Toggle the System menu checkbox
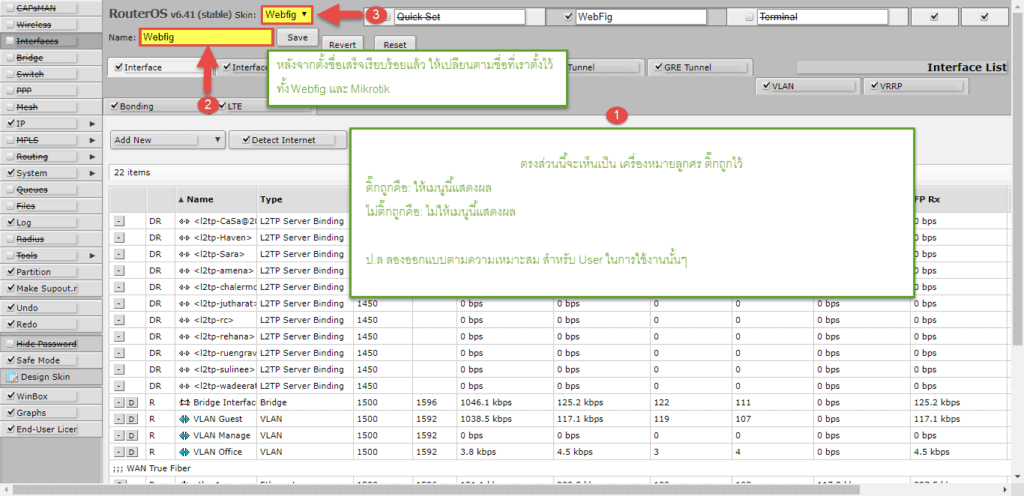Image resolution: width=1024 pixels, height=496 pixels. (10, 173)
